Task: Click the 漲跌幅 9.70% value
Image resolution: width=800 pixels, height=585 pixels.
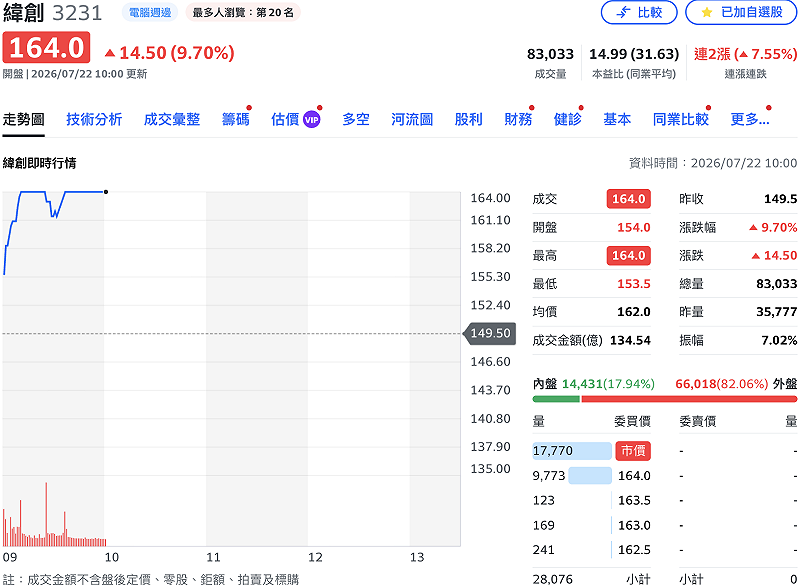Action: coord(773,227)
